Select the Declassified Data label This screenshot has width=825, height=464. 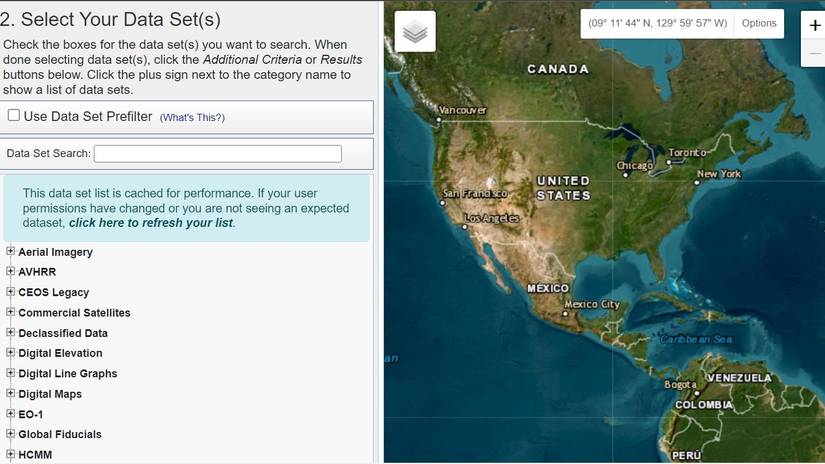pos(63,333)
